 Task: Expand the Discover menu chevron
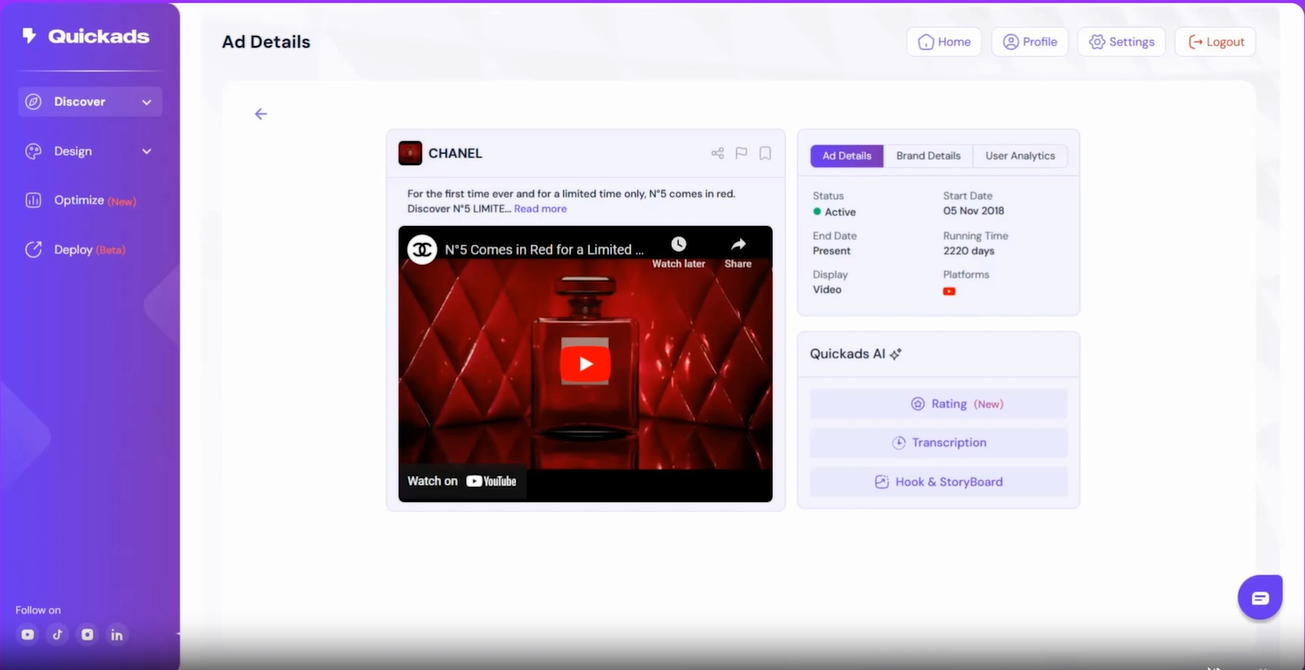pyautogui.click(x=146, y=101)
